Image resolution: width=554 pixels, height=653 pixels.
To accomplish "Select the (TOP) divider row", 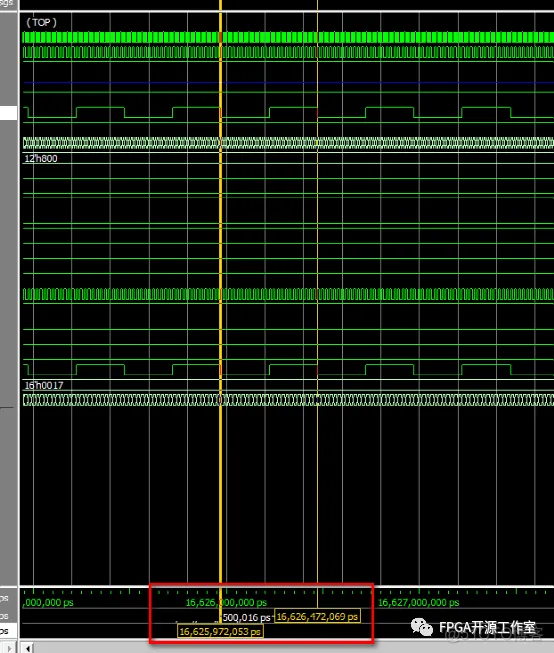I will 288,22.
